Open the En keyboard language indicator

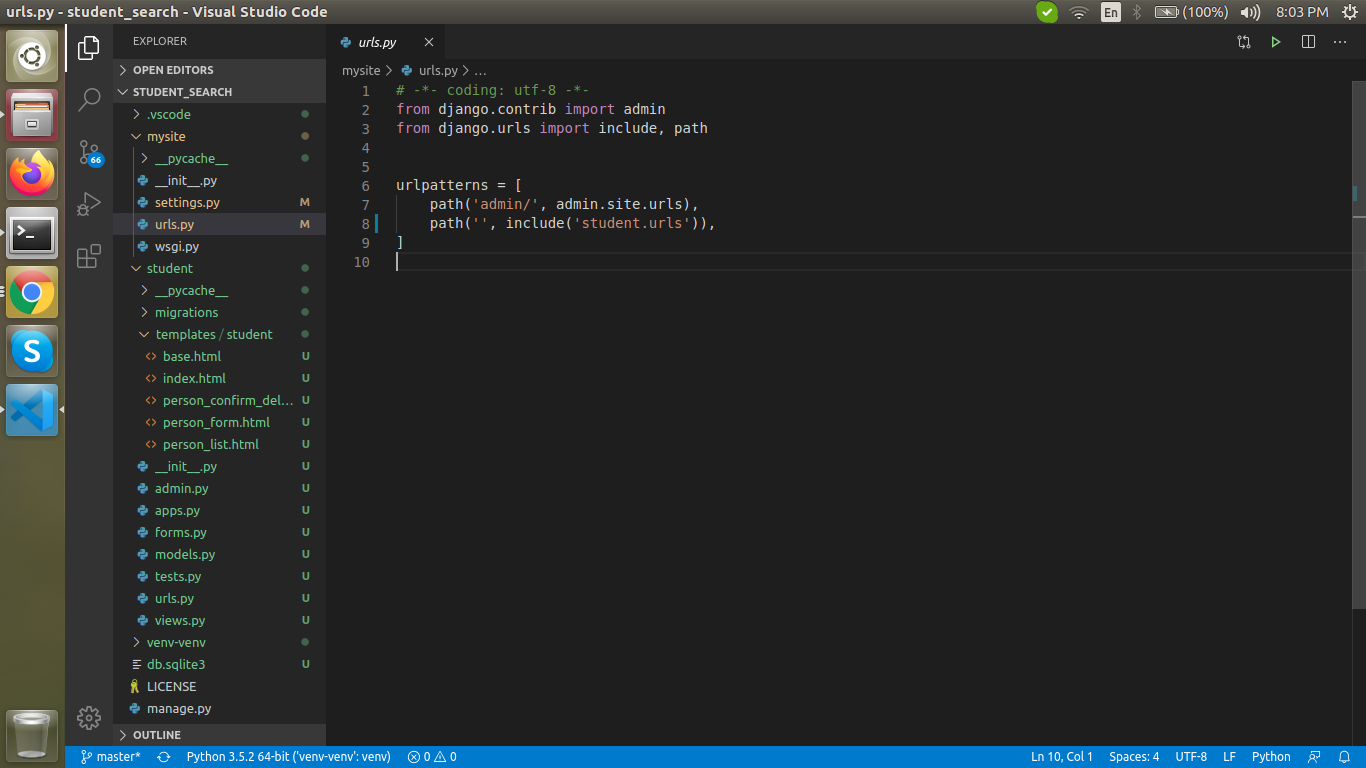coord(1111,12)
